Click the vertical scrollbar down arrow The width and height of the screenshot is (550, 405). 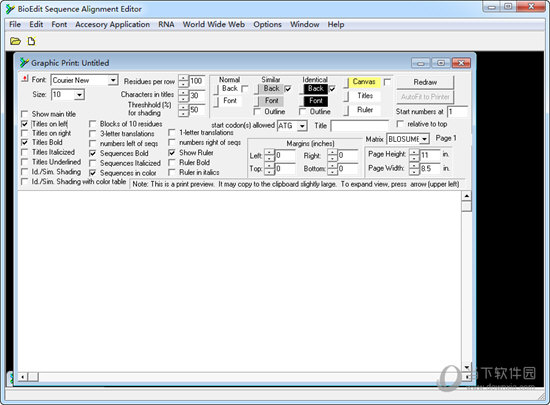pos(467,367)
